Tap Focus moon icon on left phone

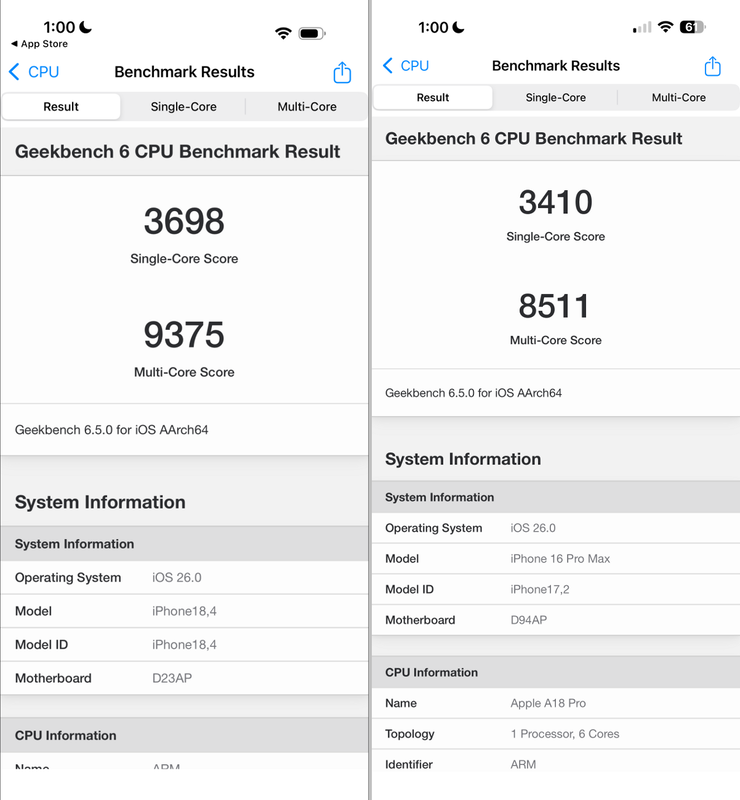(x=85, y=27)
